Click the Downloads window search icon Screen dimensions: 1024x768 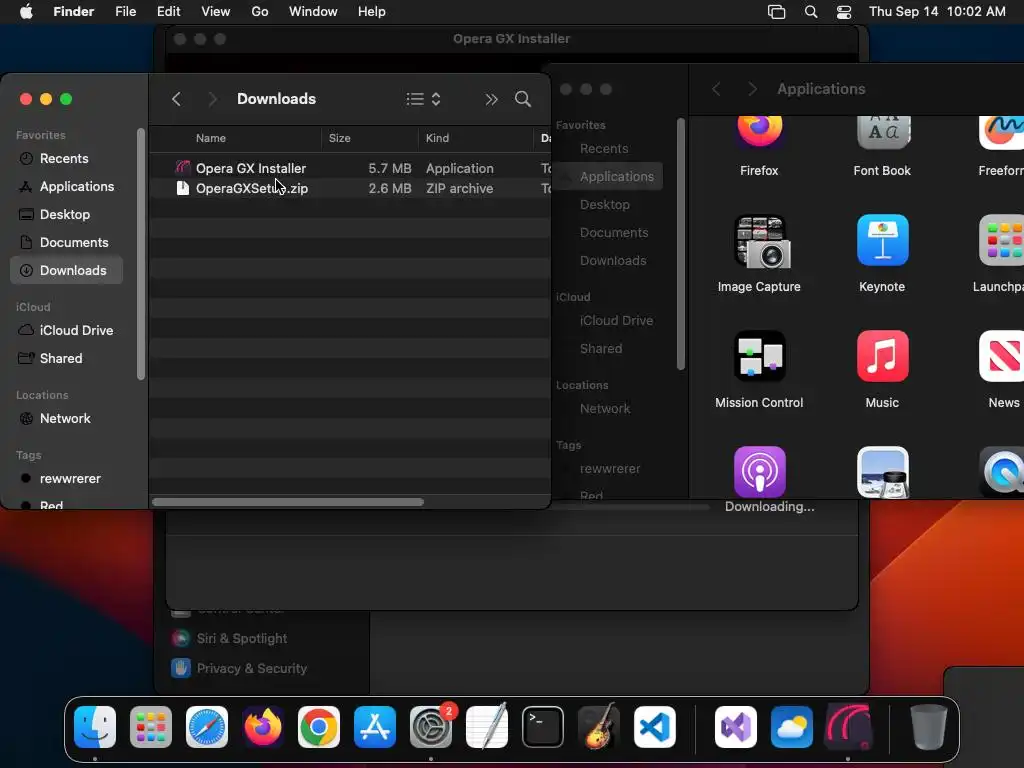pyautogui.click(x=522, y=99)
